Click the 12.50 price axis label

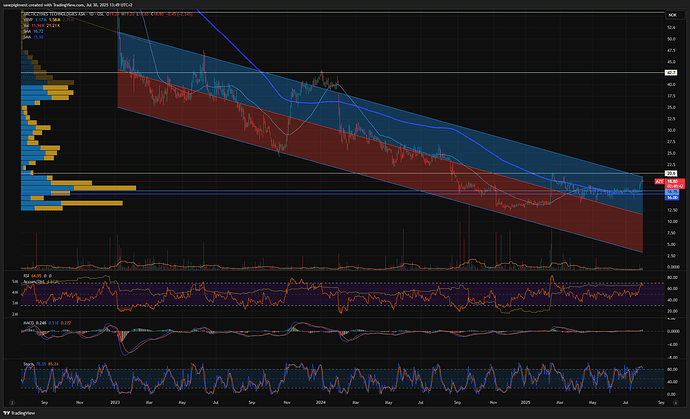[x=672, y=210]
